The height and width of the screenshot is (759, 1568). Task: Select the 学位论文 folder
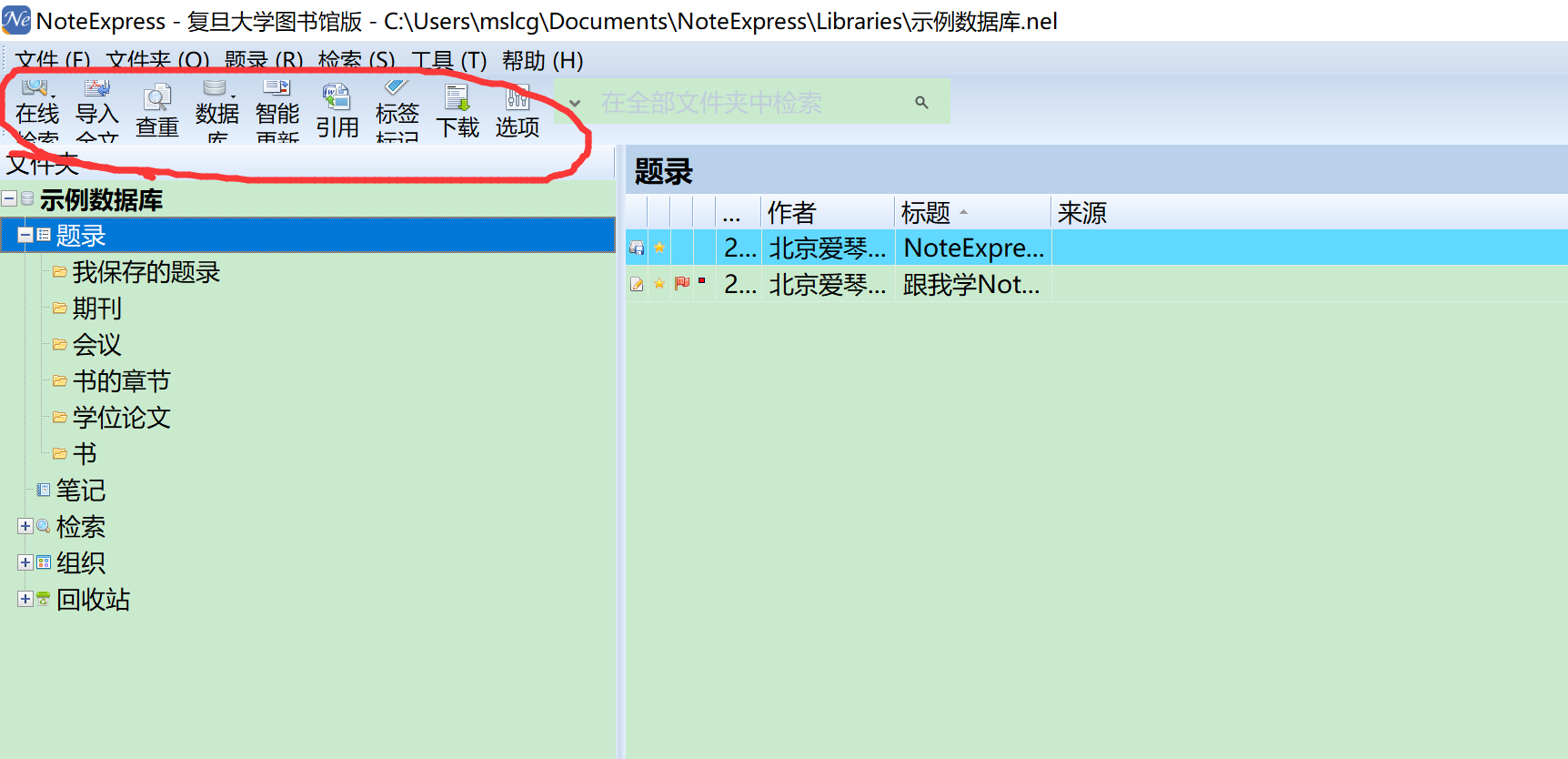122,417
